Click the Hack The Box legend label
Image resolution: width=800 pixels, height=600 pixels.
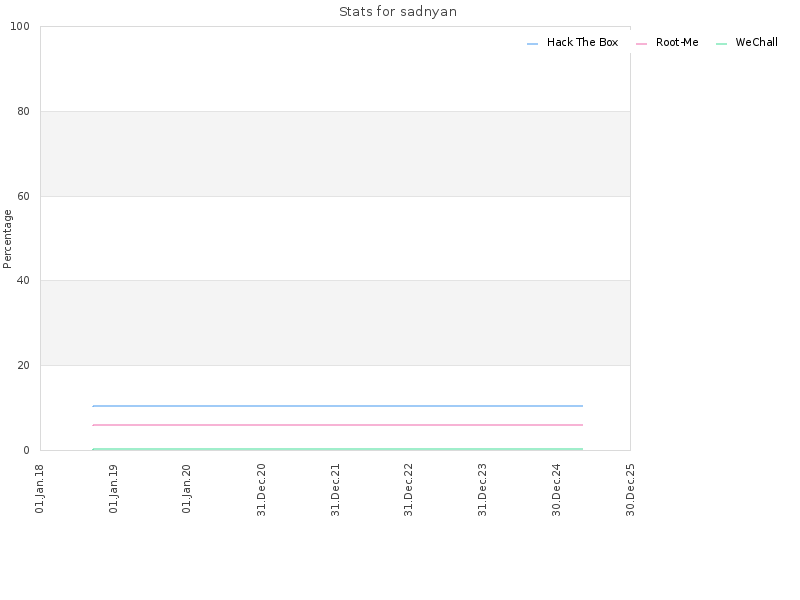click(582, 42)
